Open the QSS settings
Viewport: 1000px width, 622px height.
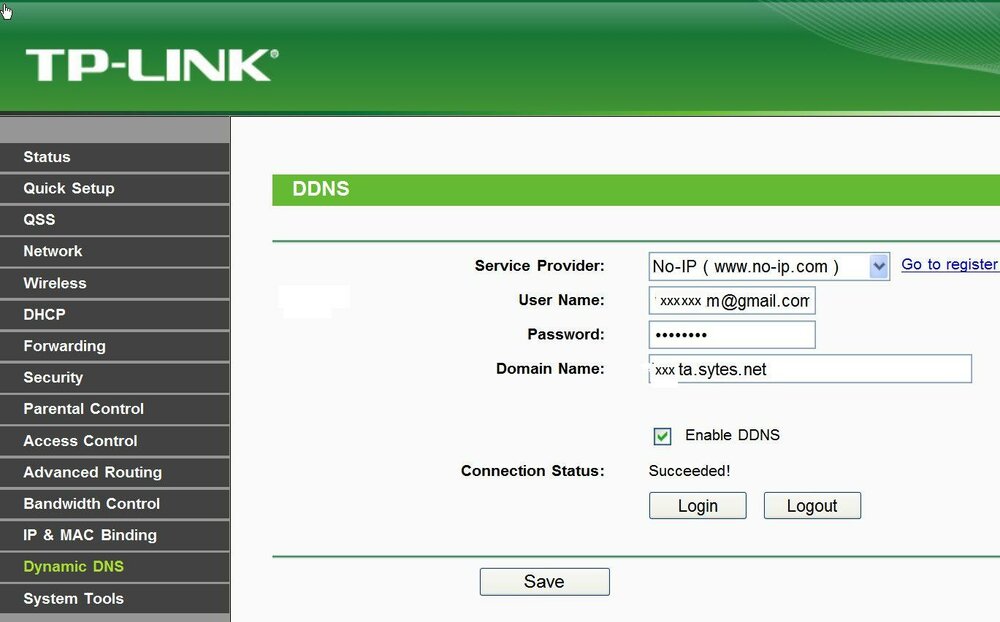(40, 220)
